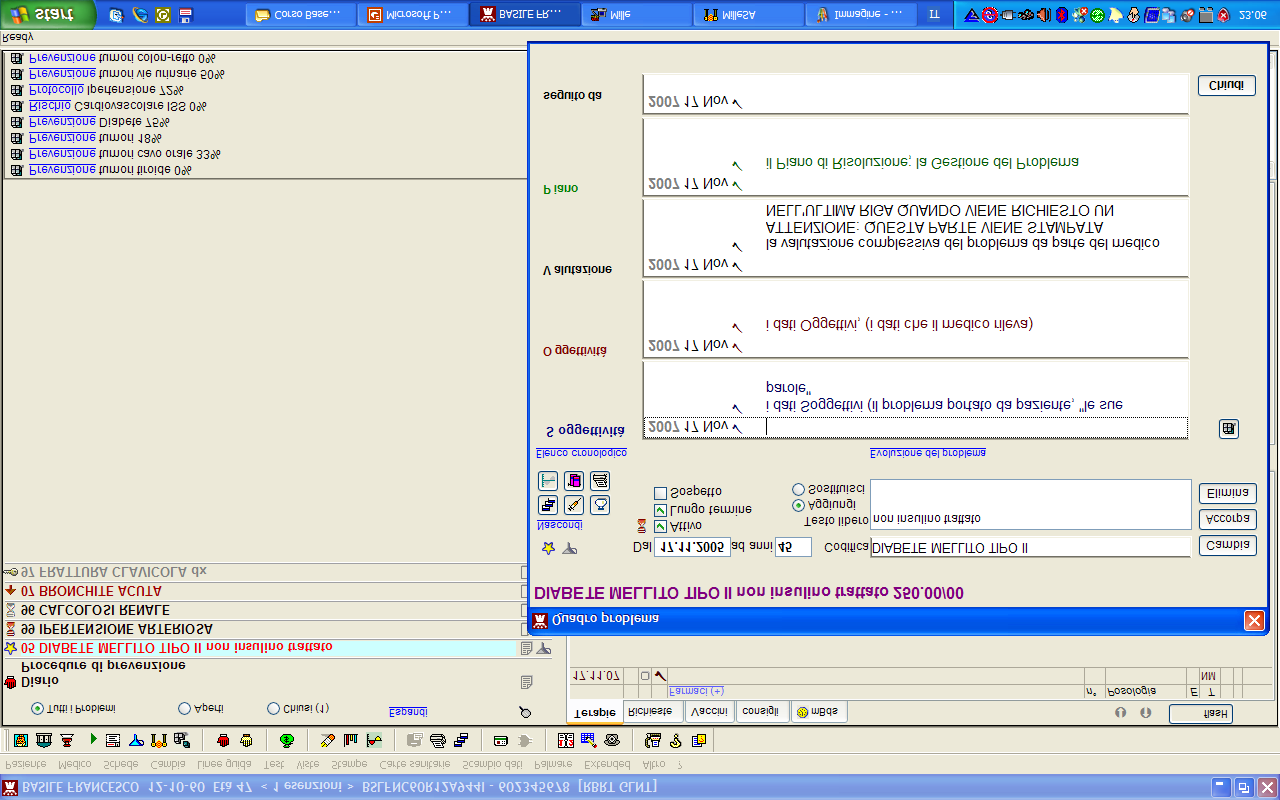Click the blue flask toolbar icon
The height and width of the screenshot is (800, 1280).
(135, 740)
